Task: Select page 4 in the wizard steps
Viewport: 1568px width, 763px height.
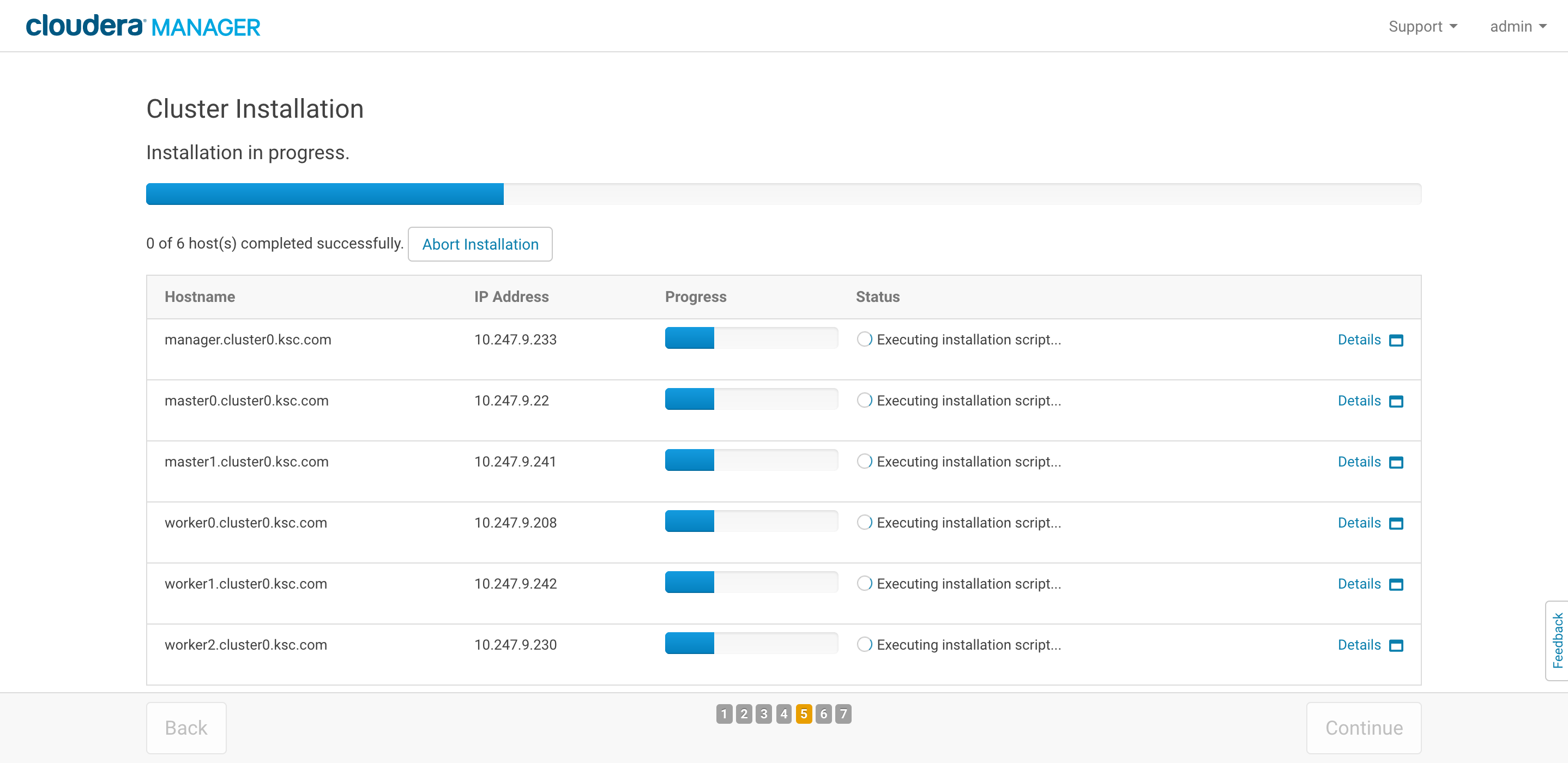Action: click(x=783, y=714)
